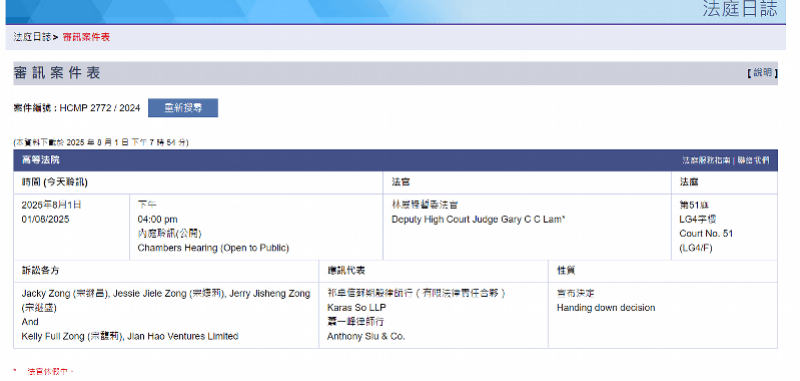Click the Anthony Siu & Co. representative name

click(x=366, y=336)
